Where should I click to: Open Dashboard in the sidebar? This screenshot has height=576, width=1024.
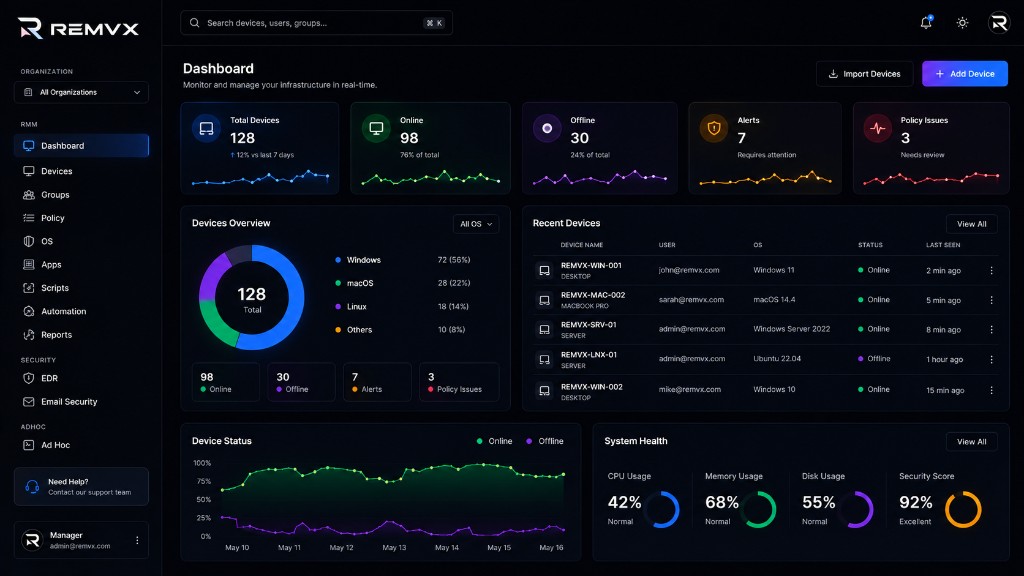click(x=81, y=146)
